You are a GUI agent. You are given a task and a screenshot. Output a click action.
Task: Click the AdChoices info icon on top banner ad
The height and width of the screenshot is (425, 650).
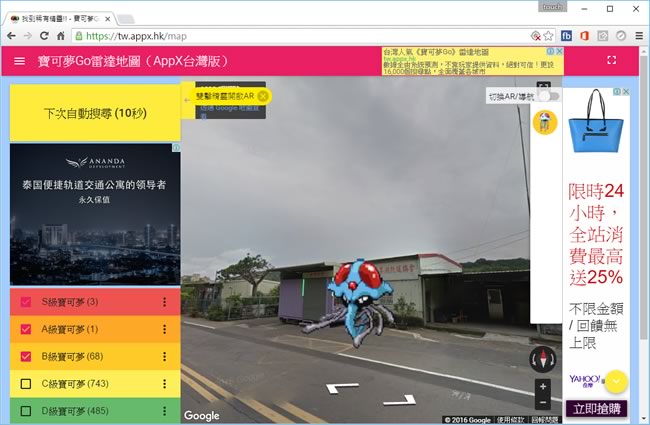point(551,51)
